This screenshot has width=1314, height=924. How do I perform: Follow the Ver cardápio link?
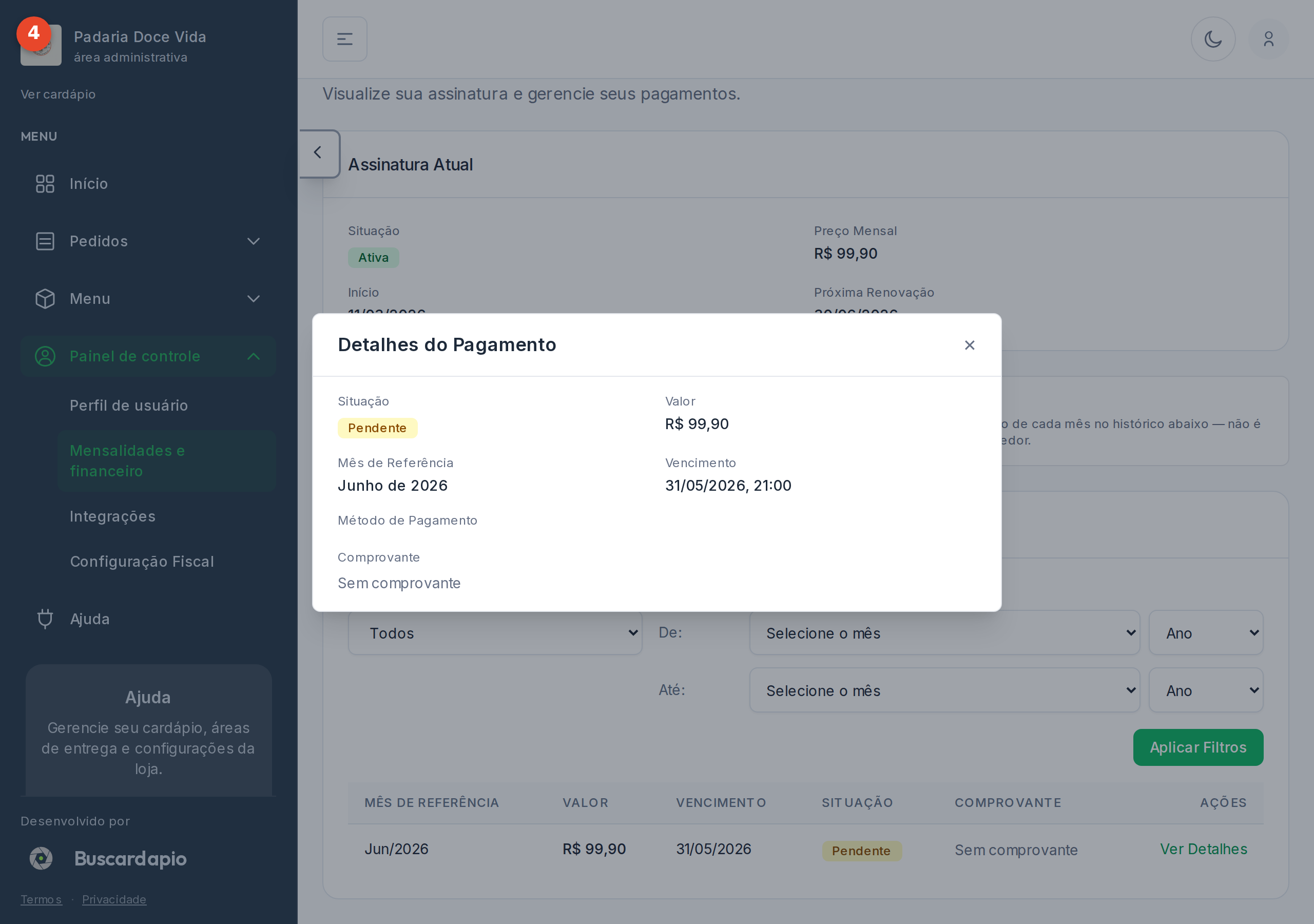pyautogui.click(x=58, y=94)
